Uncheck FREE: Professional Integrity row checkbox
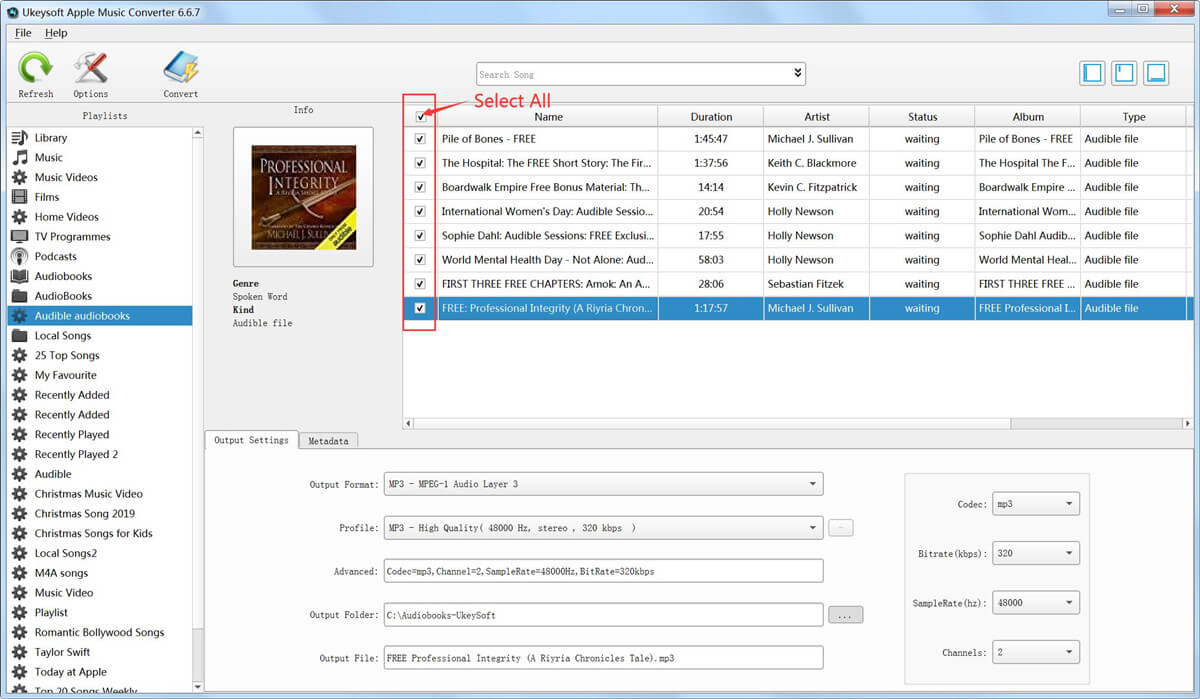The height and width of the screenshot is (699, 1200). (x=420, y=308)
